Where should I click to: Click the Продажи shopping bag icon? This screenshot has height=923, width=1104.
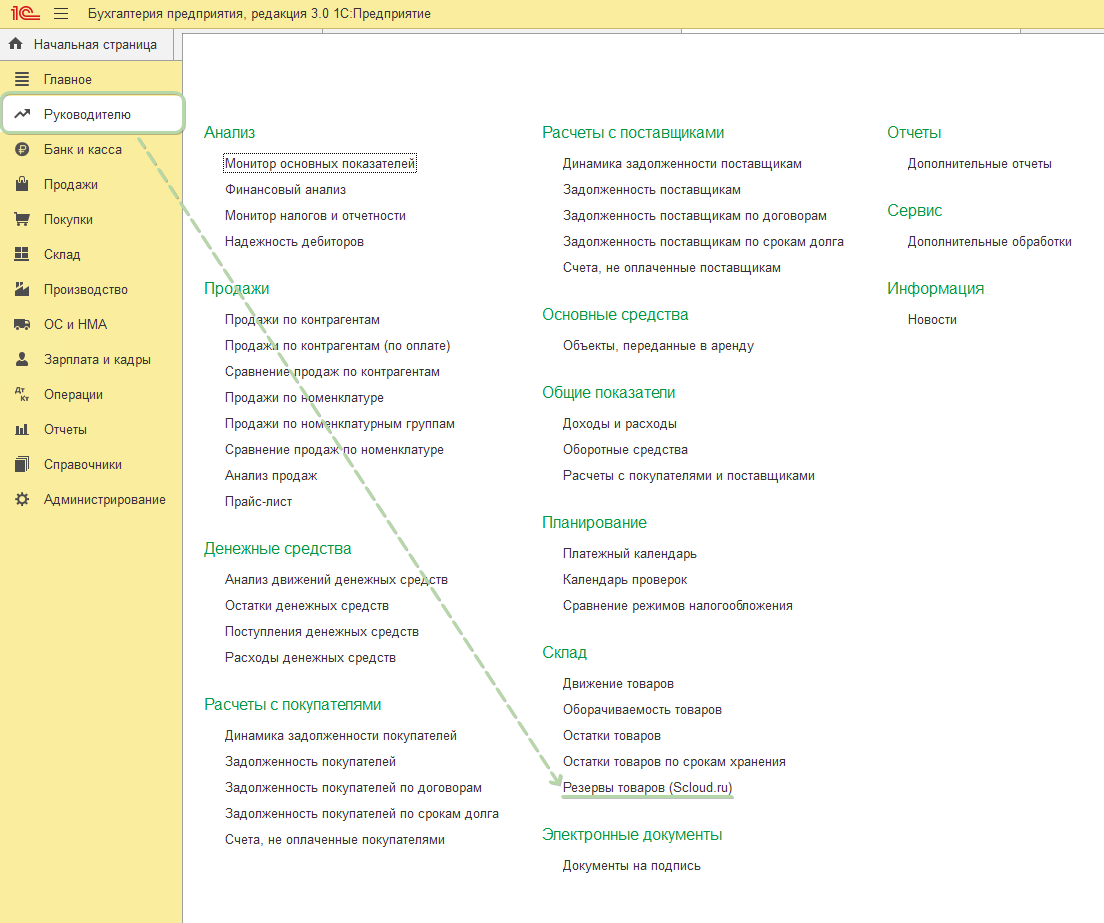pyautogui.click(x=23, y=184)
